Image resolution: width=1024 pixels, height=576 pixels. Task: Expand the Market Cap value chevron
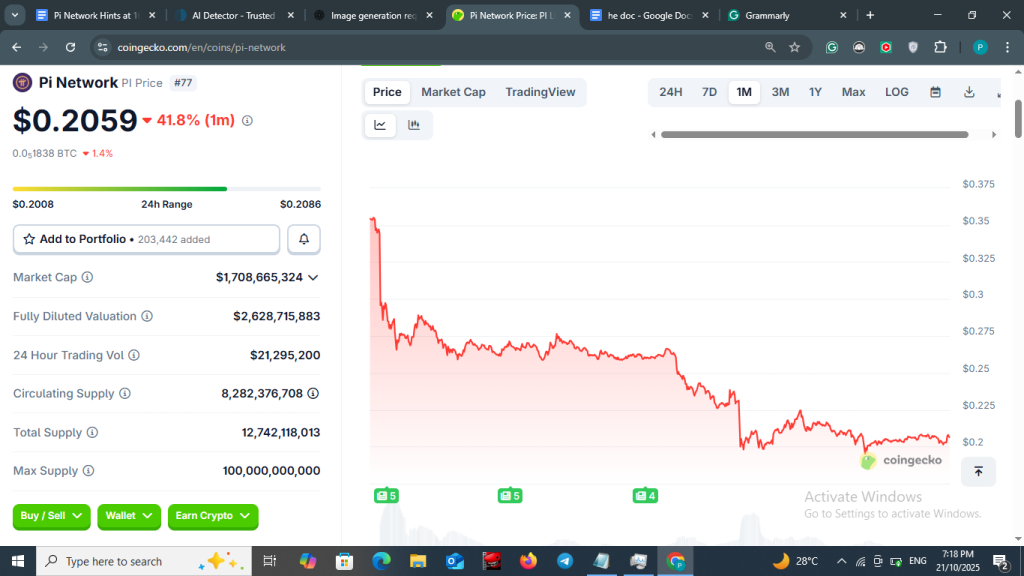313,277
